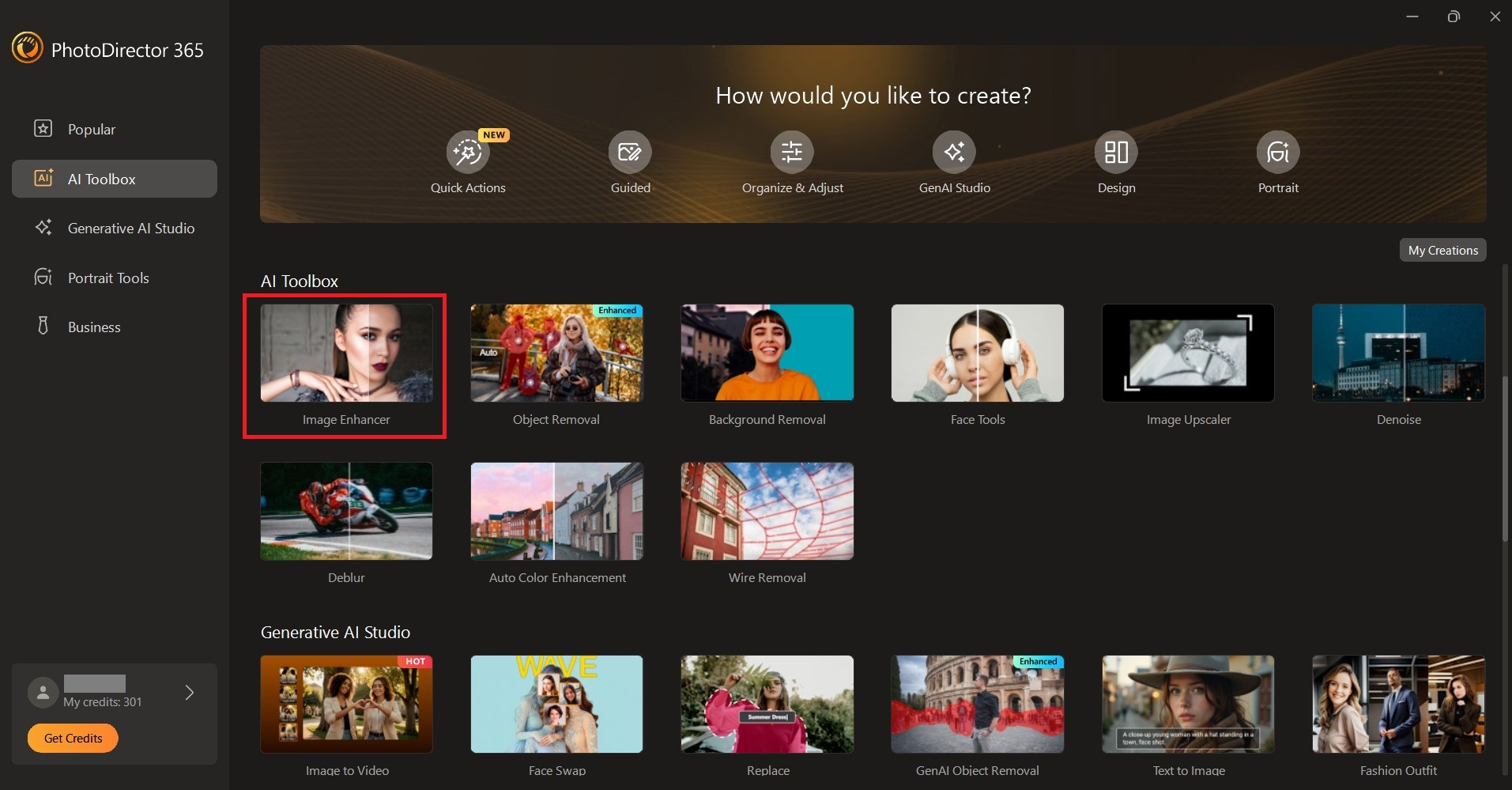Launch the GenAI Studio sparkle icon
This screenshot has height=790, width=1512.
954,152
